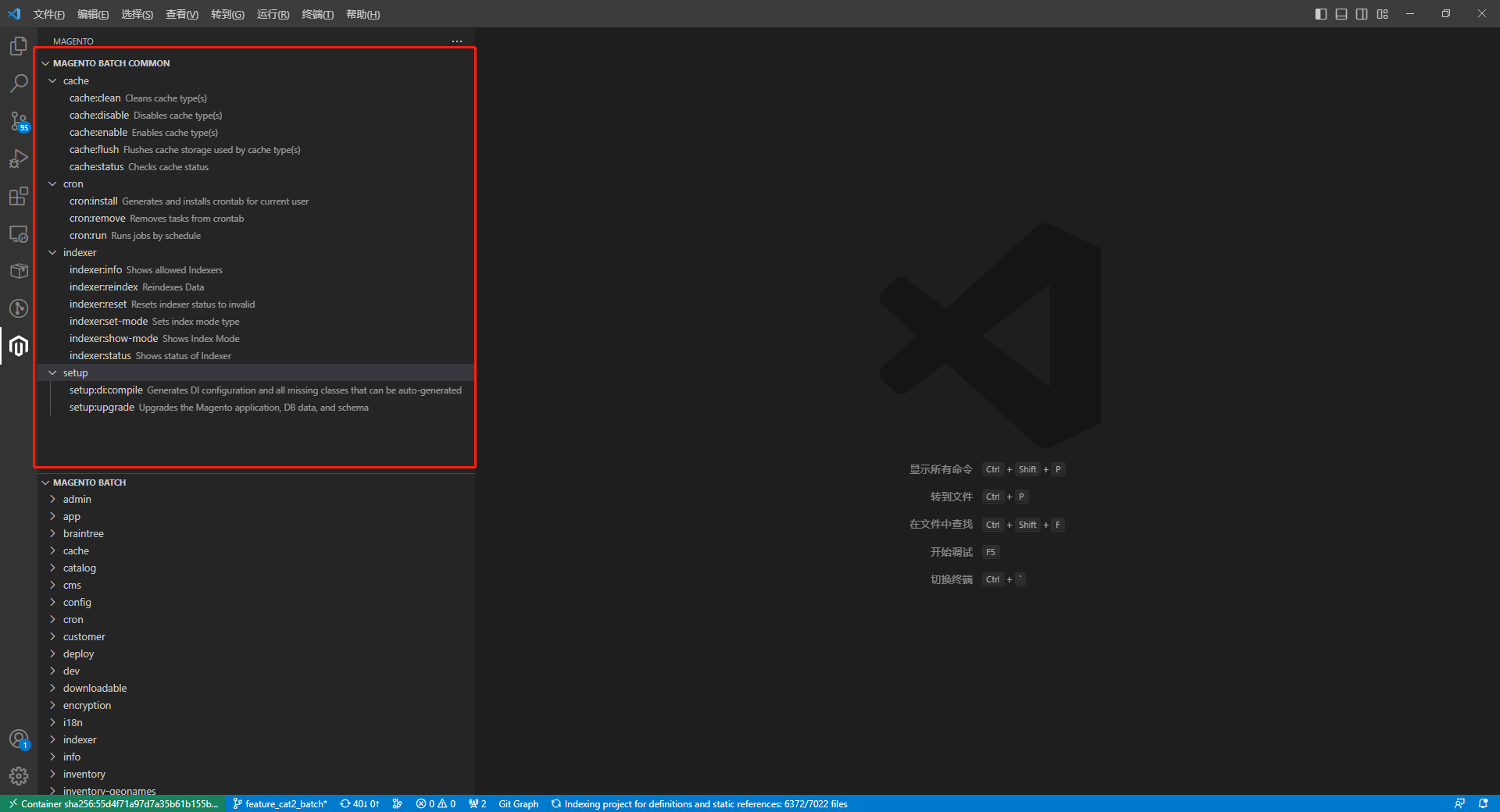This screenshot has width=1500, height=812.
Task: Select indexer:set-mode item
Action: pyautogui.click(x=255, y=321)
